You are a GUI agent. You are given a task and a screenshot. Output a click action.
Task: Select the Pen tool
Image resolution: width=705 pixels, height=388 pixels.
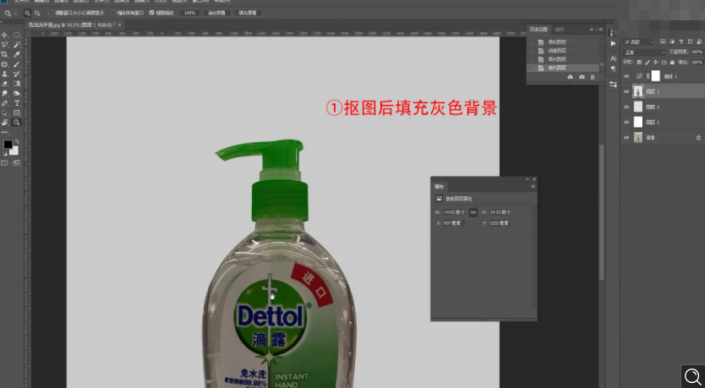tap(4, 103)
